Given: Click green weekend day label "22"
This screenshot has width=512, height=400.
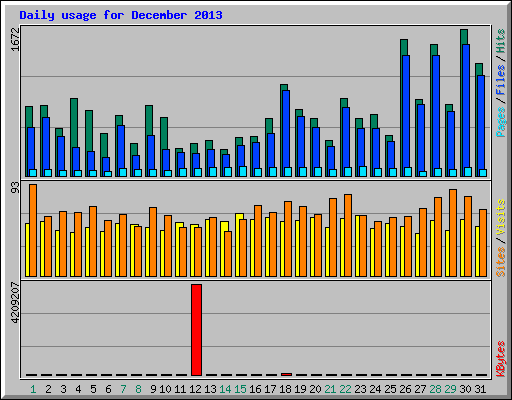Looking at the screenshot, I should 345,389.
